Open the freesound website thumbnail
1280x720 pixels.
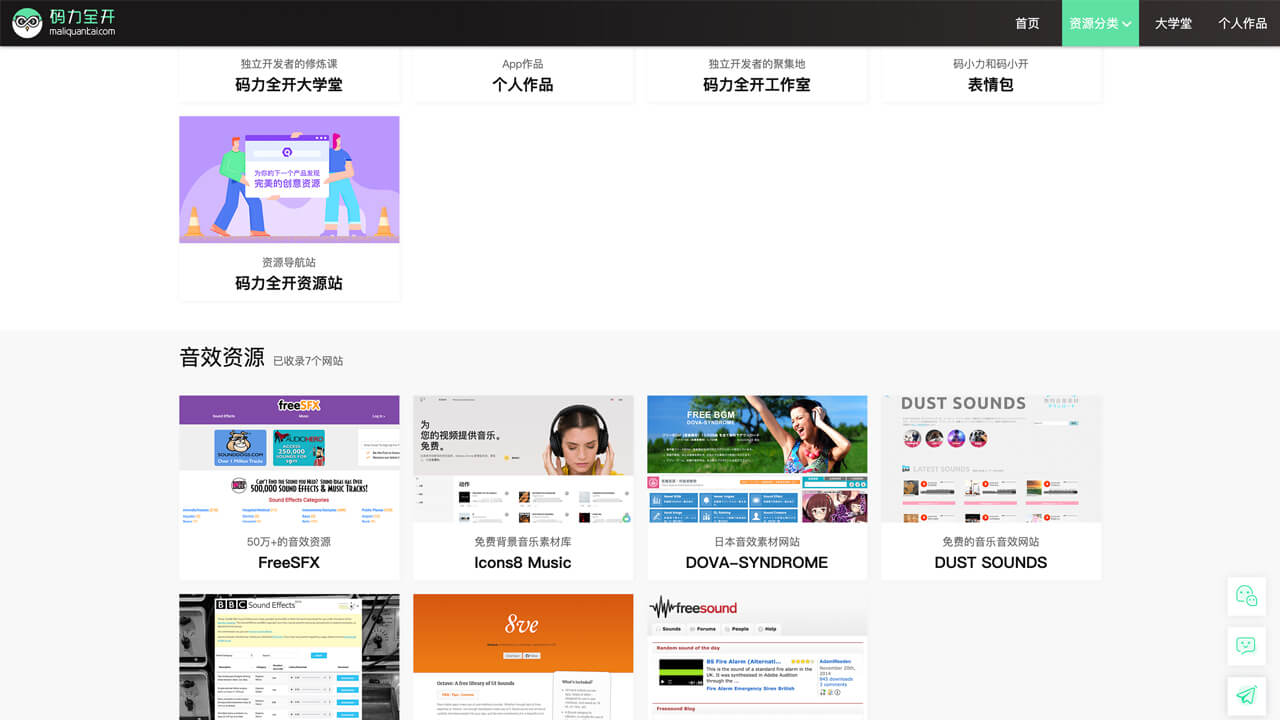pos(757,656)
